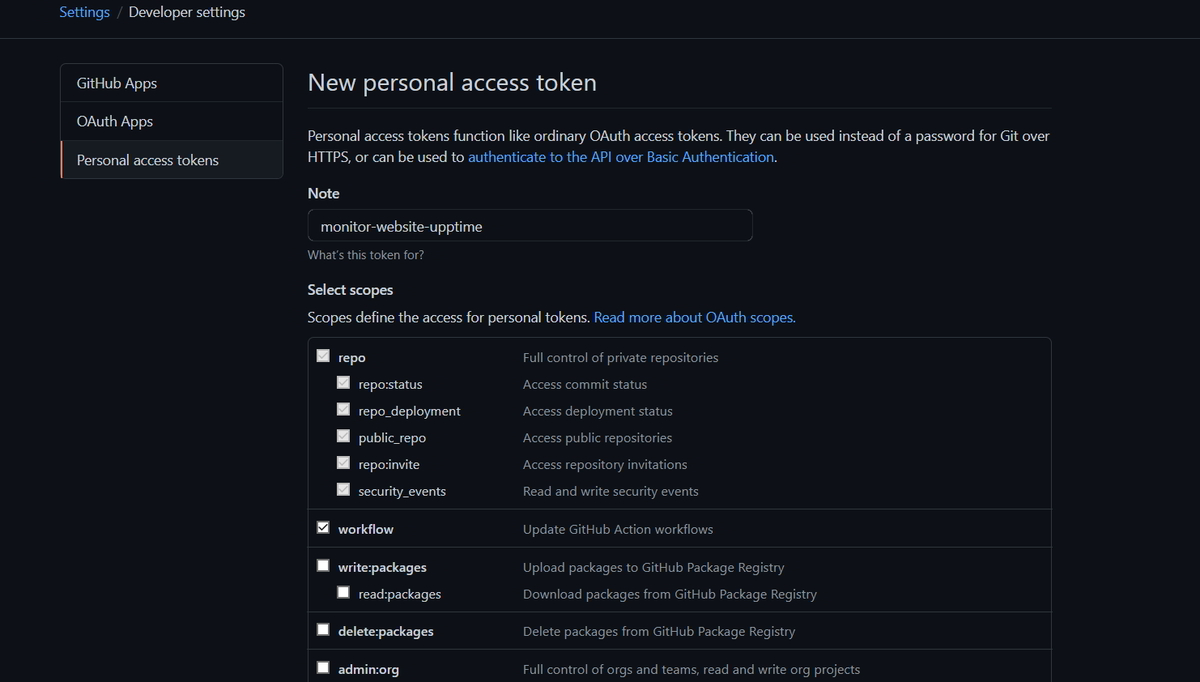This screenshot has width=1200, height=682.
Task: Toggle the repo_deployment checkbox
Action: 343,410
